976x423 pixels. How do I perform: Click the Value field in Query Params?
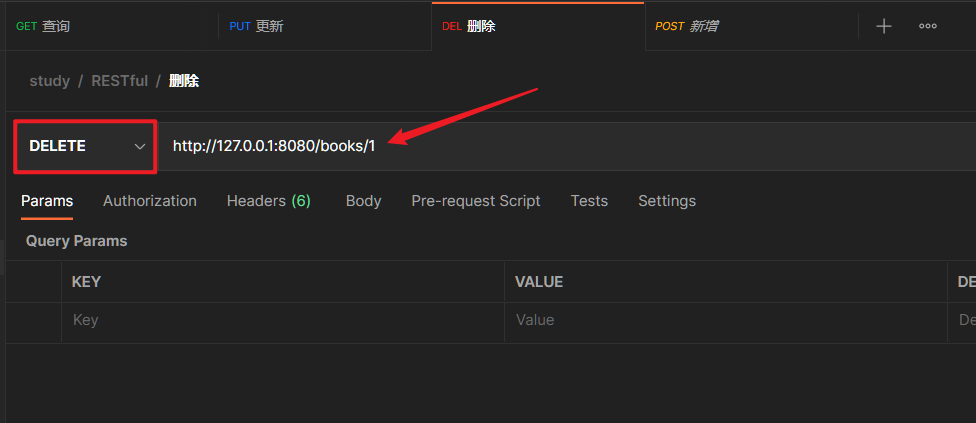[725, 320]
